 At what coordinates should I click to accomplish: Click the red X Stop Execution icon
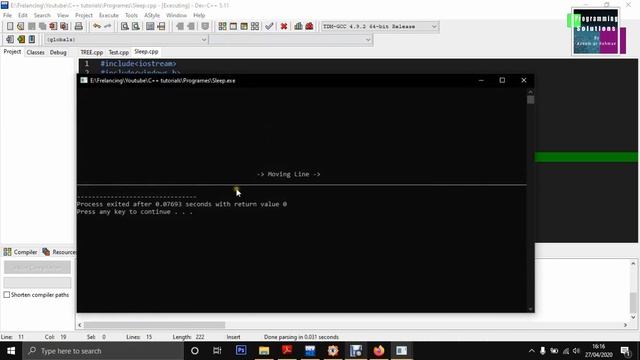tap(284, 26)
